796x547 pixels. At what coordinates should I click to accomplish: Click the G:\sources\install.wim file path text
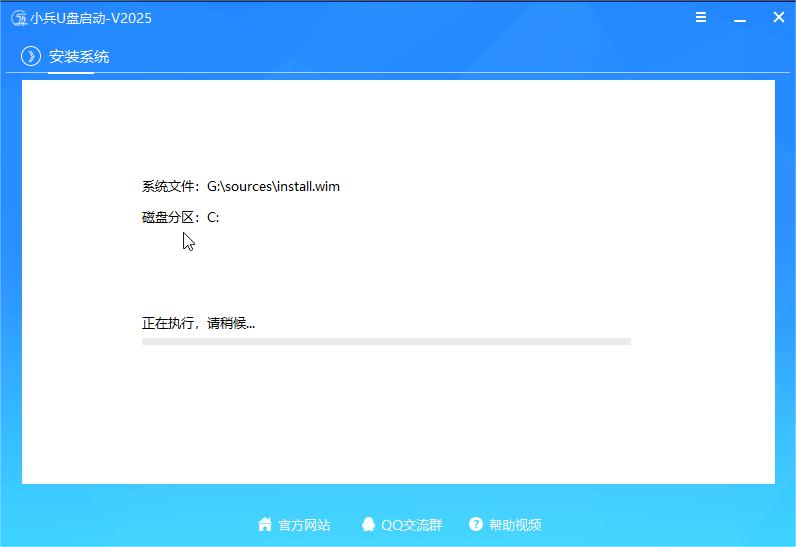tap(273, 186)
